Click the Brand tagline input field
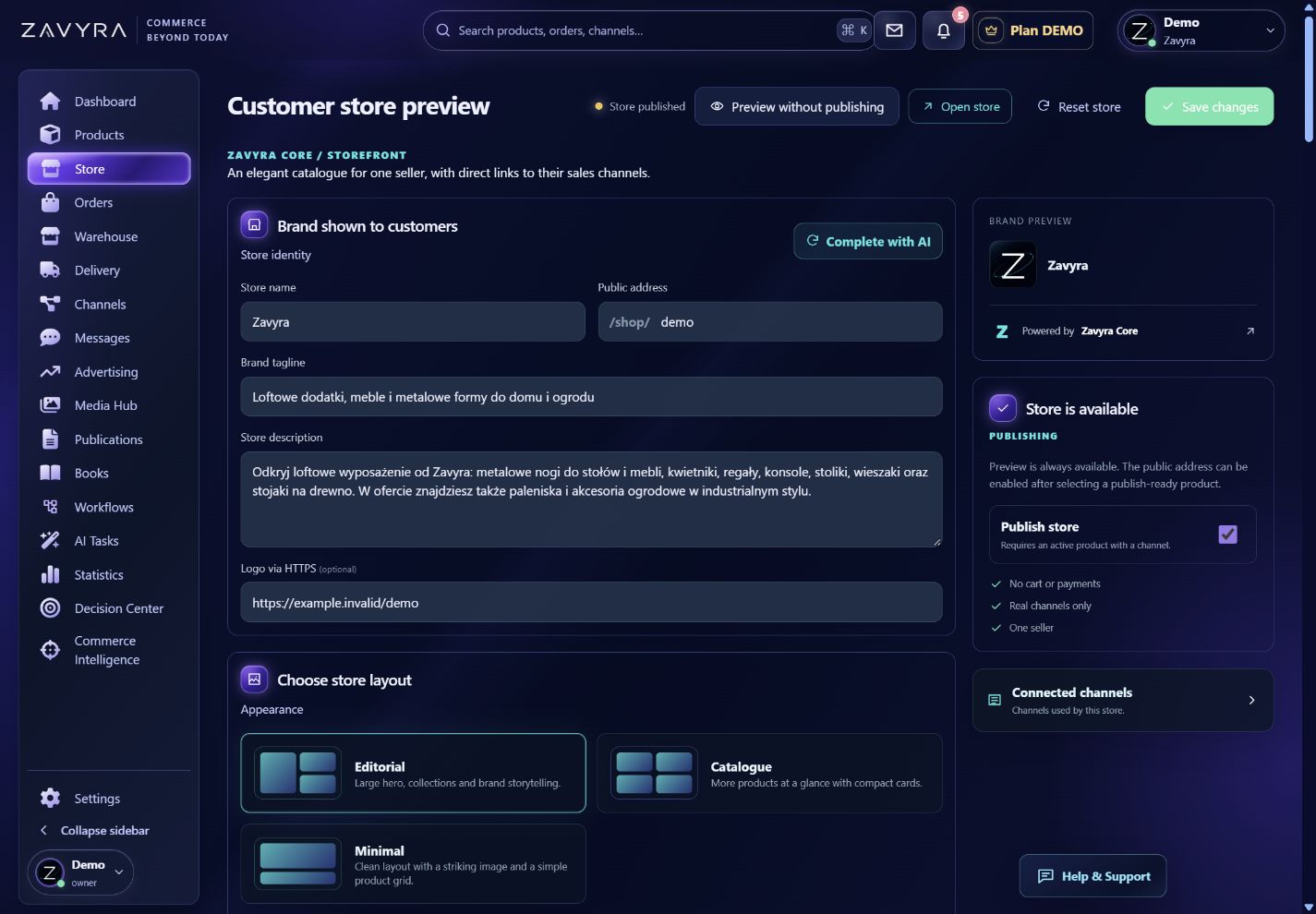Viewport: 1316px width, 914px height. pyautogui.click(x=591, y=397)
